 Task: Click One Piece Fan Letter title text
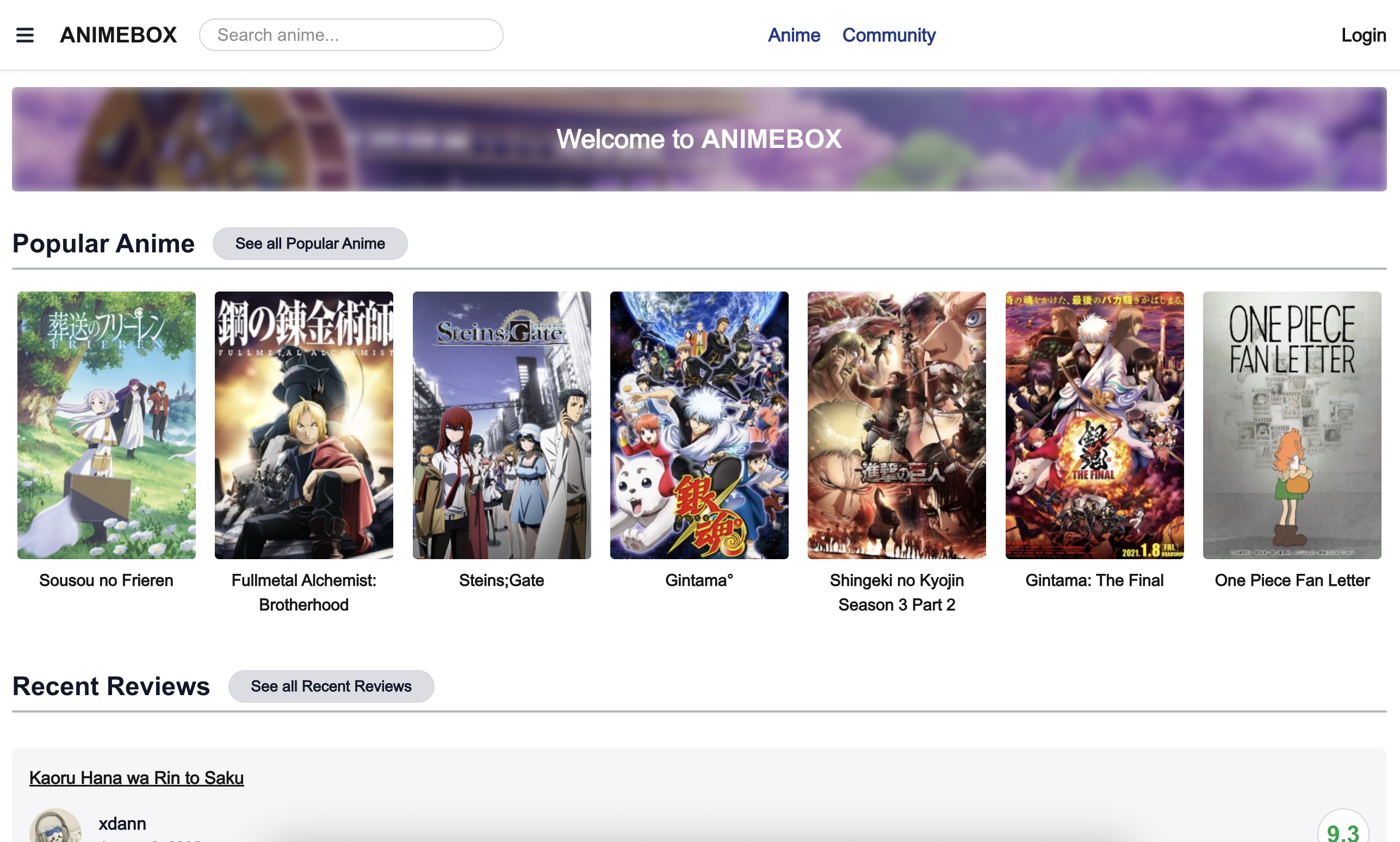click(x=1292, y=580)
